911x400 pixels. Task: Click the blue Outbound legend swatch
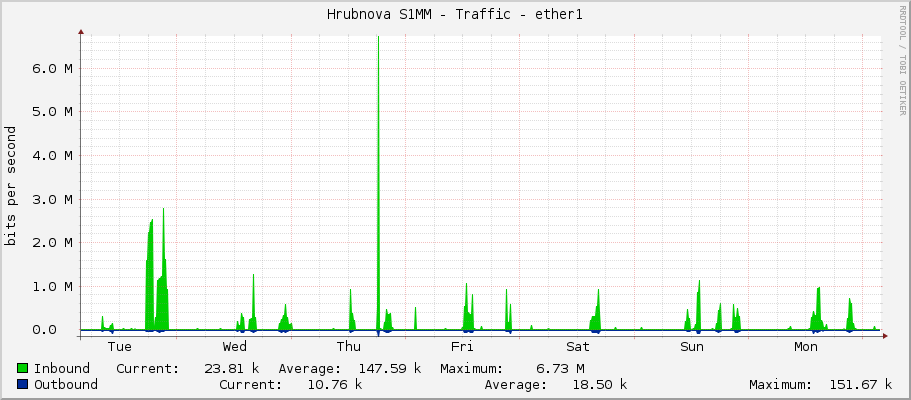(x=23, y=384)
